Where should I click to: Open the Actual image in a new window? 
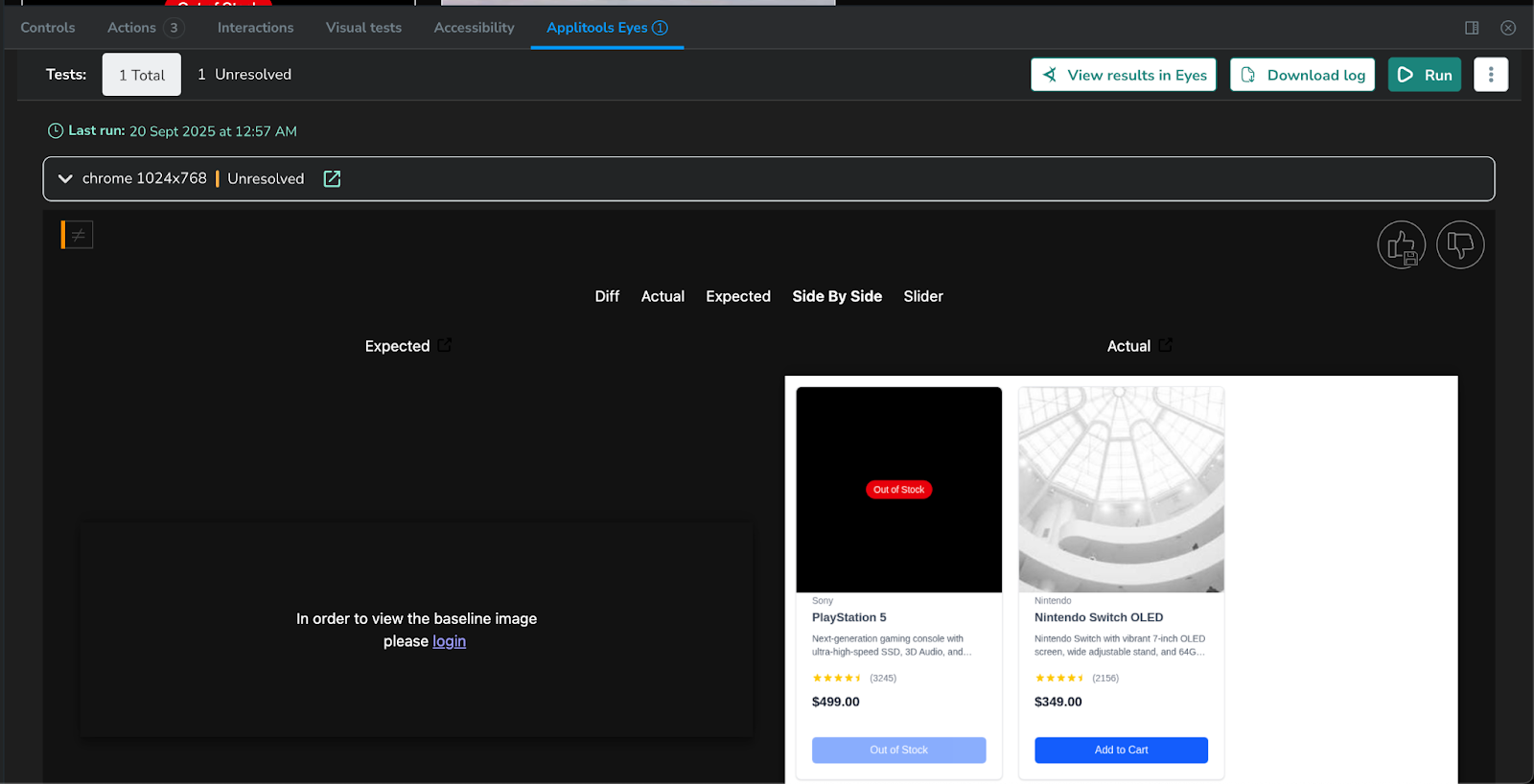coord(1166,345)
